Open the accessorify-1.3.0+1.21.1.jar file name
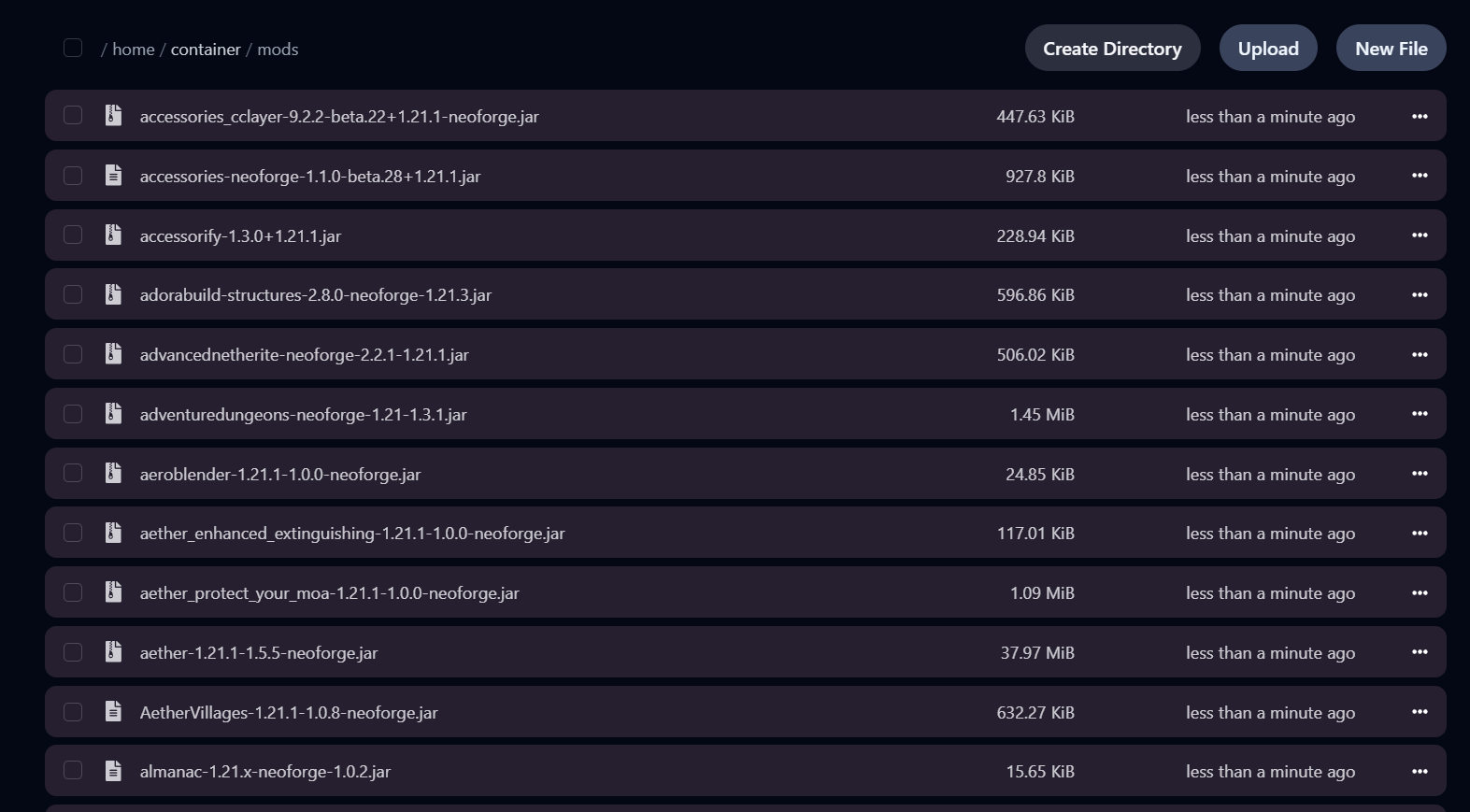The height and width of the screenshot is (812, 1470). pos(240,236)
